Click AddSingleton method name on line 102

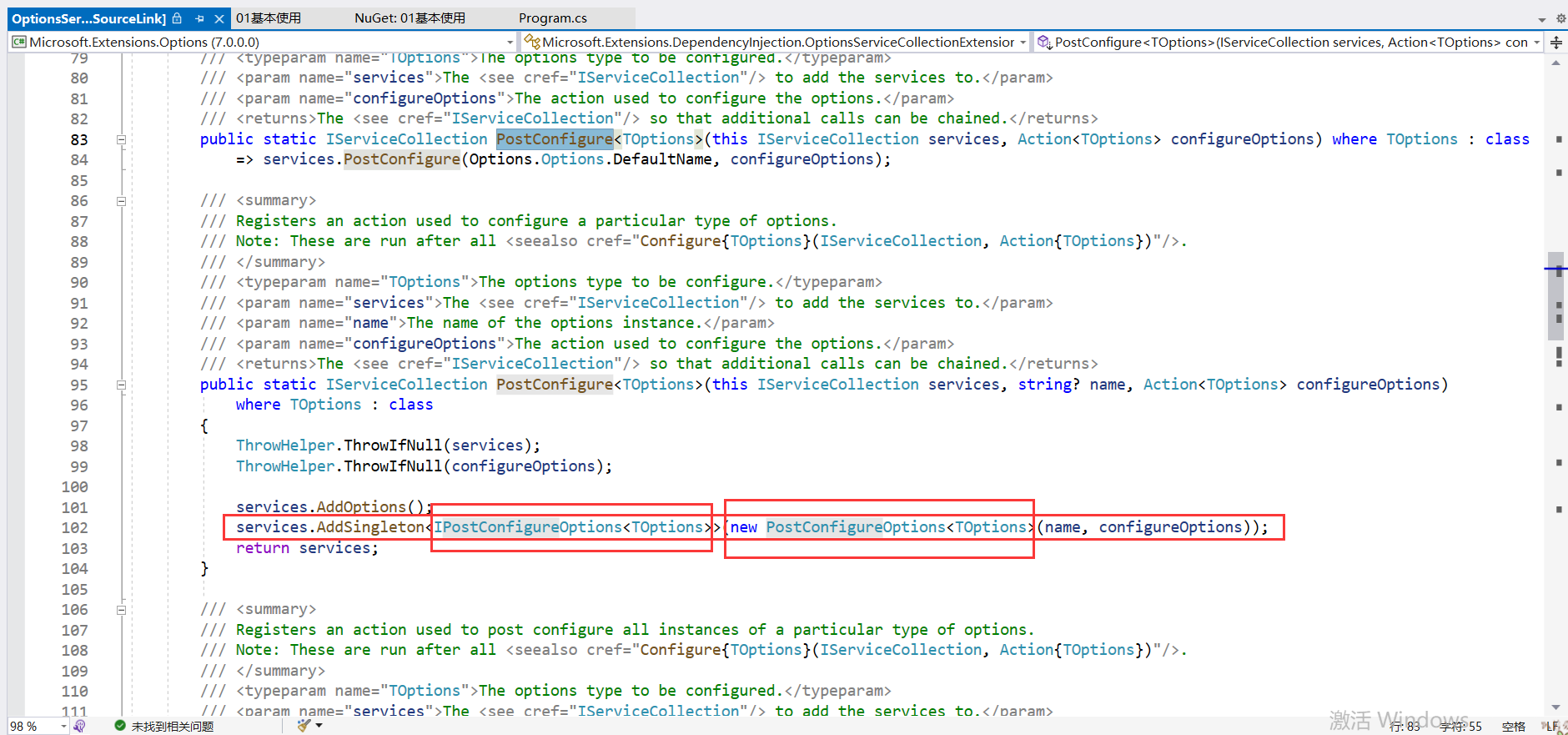coord(370,527)
